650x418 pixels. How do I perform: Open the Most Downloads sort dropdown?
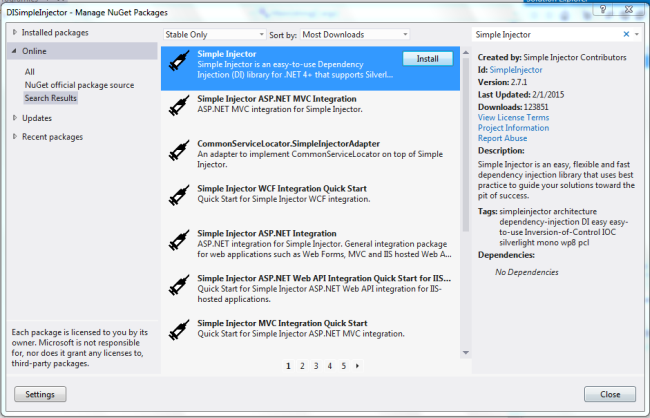pos(355,34)
